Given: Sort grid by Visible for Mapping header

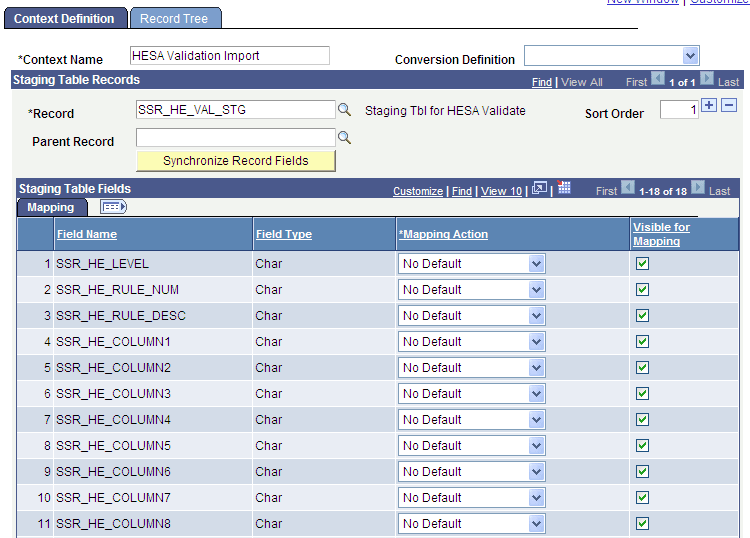Looking at the screenshot, I should 662,234.
